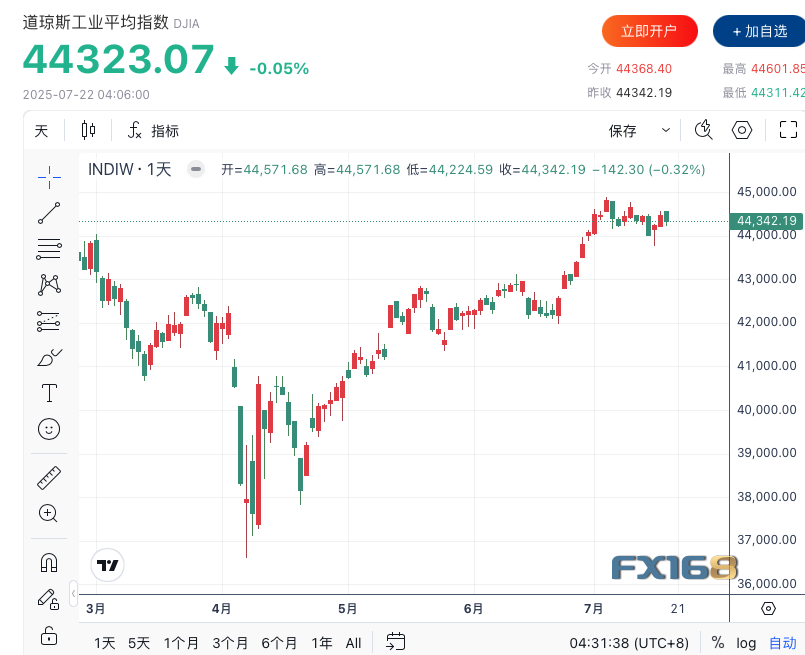Toggle log scale on price axis
This screenshot has height=655, width=805.
pyautogui.click(x=746, y=643)
